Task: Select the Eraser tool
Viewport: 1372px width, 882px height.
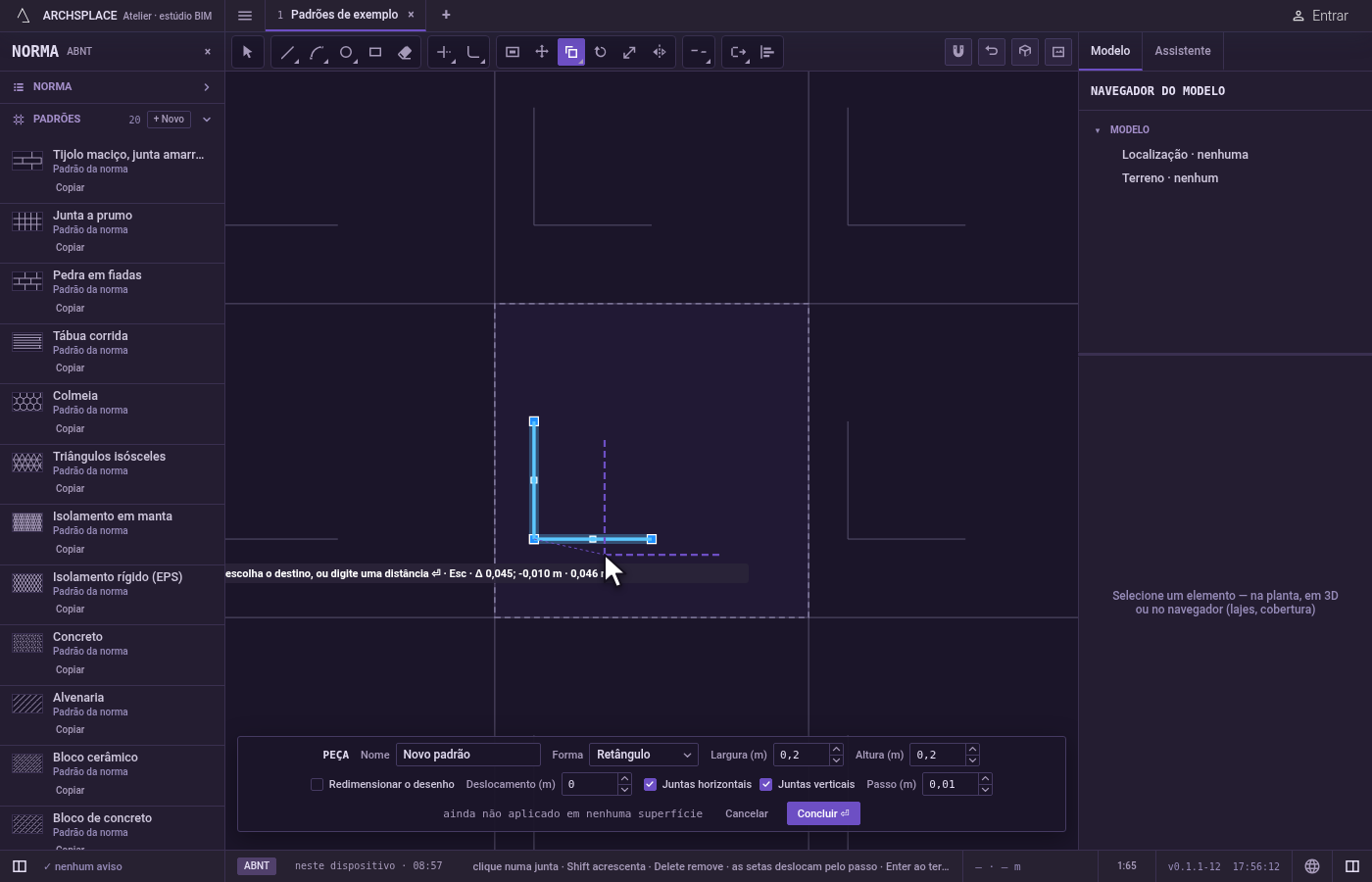Action: tap(405, 52)
